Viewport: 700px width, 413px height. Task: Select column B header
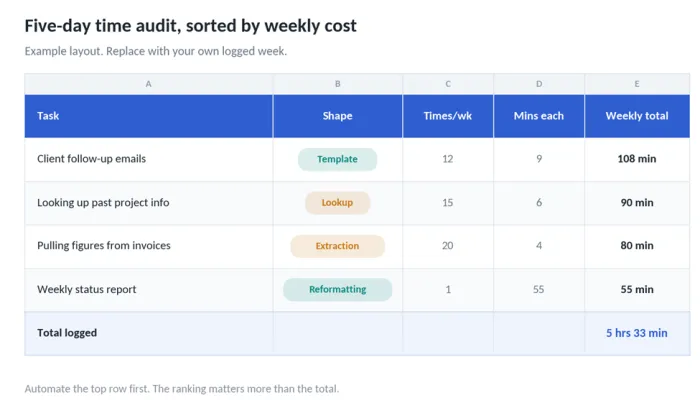click(338, 84)
